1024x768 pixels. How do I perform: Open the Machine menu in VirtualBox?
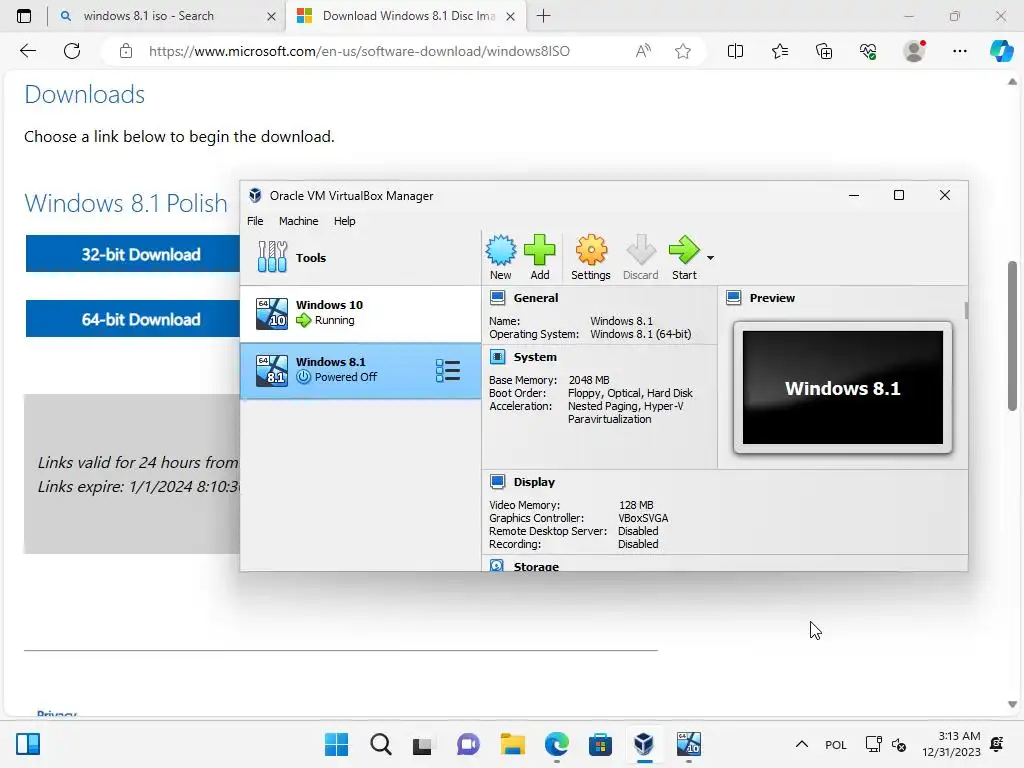[298, 221]
